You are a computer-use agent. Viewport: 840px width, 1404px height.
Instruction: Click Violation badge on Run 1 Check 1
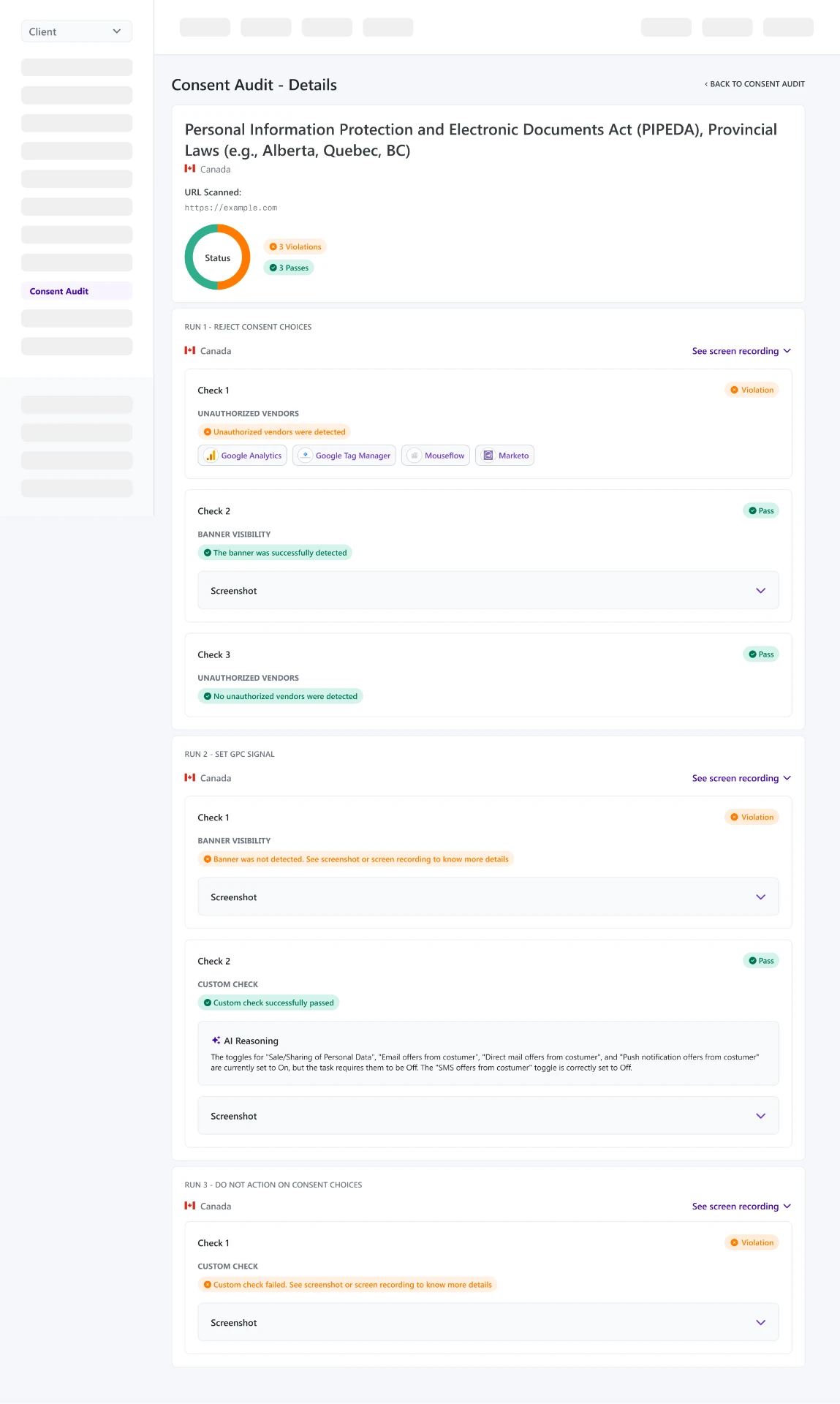point(752,390)
